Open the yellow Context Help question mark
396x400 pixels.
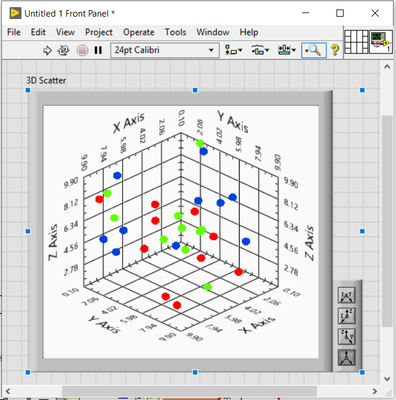(x=335, y=50)
